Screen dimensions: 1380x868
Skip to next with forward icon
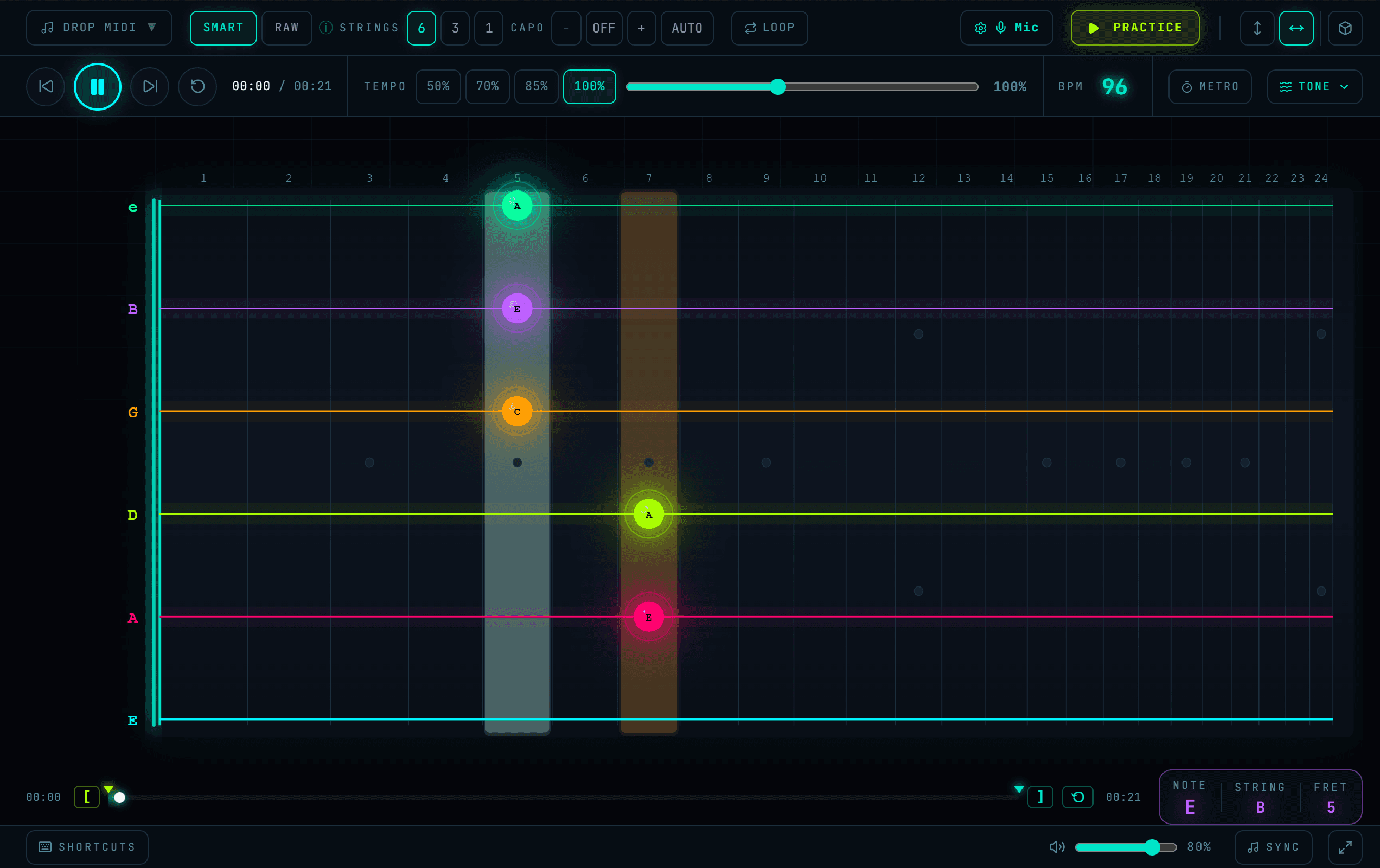tap(150, 87)
